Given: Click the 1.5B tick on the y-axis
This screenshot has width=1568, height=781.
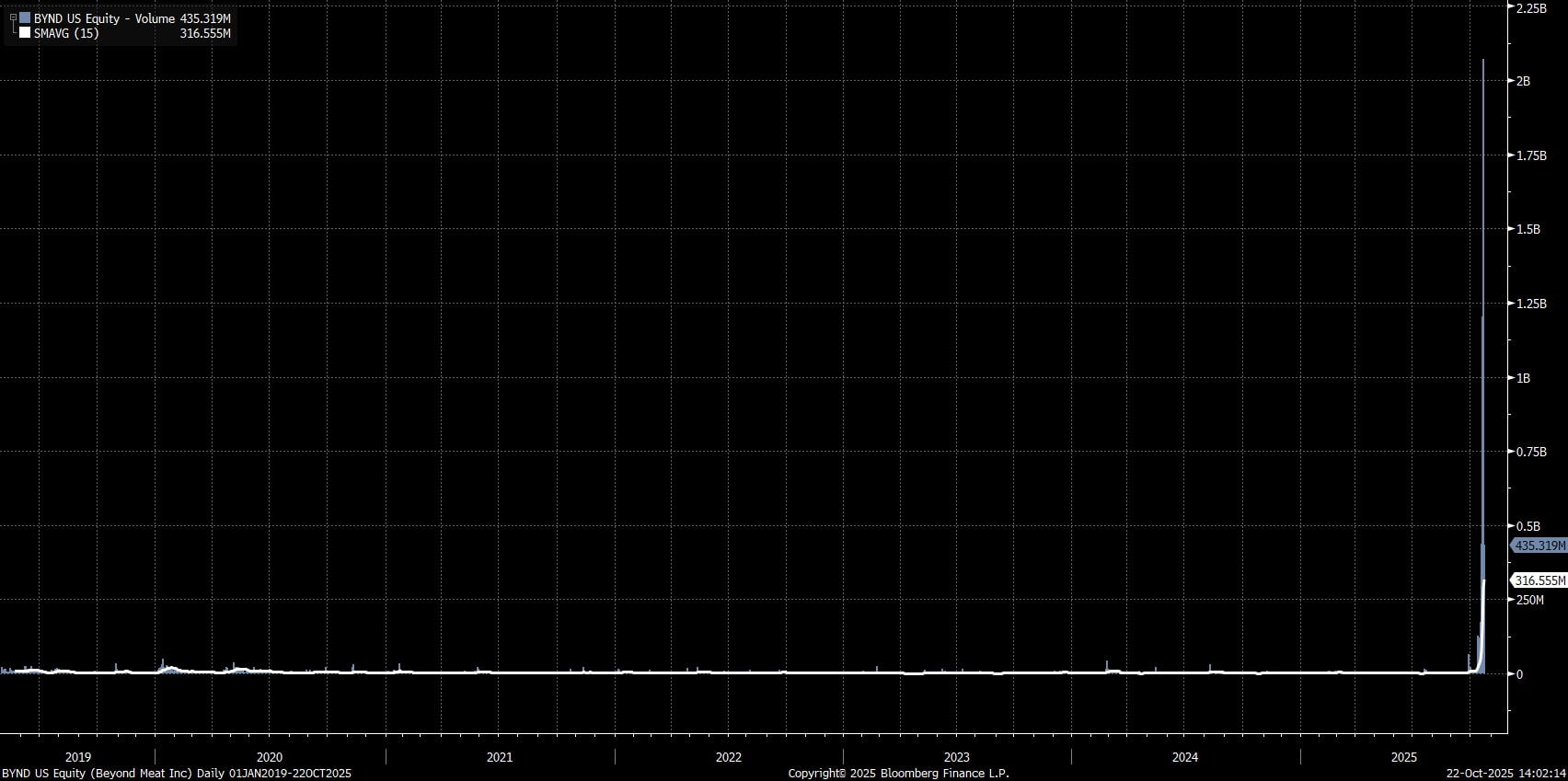Looking at the screenshot, I should click(1528, 229).
